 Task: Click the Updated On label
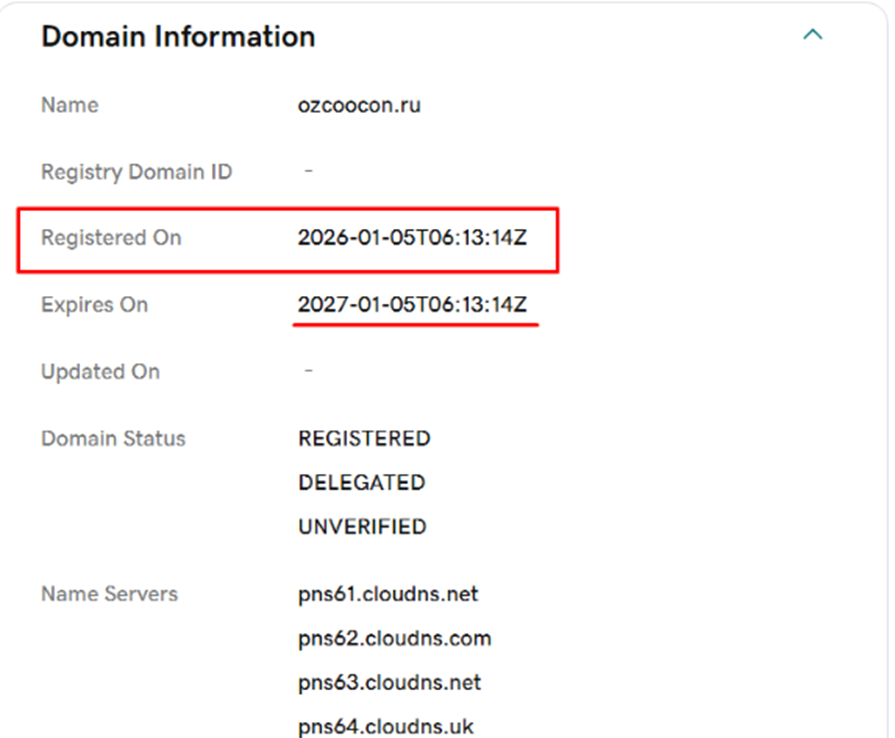pyautogui.click(x=100, y=372)
